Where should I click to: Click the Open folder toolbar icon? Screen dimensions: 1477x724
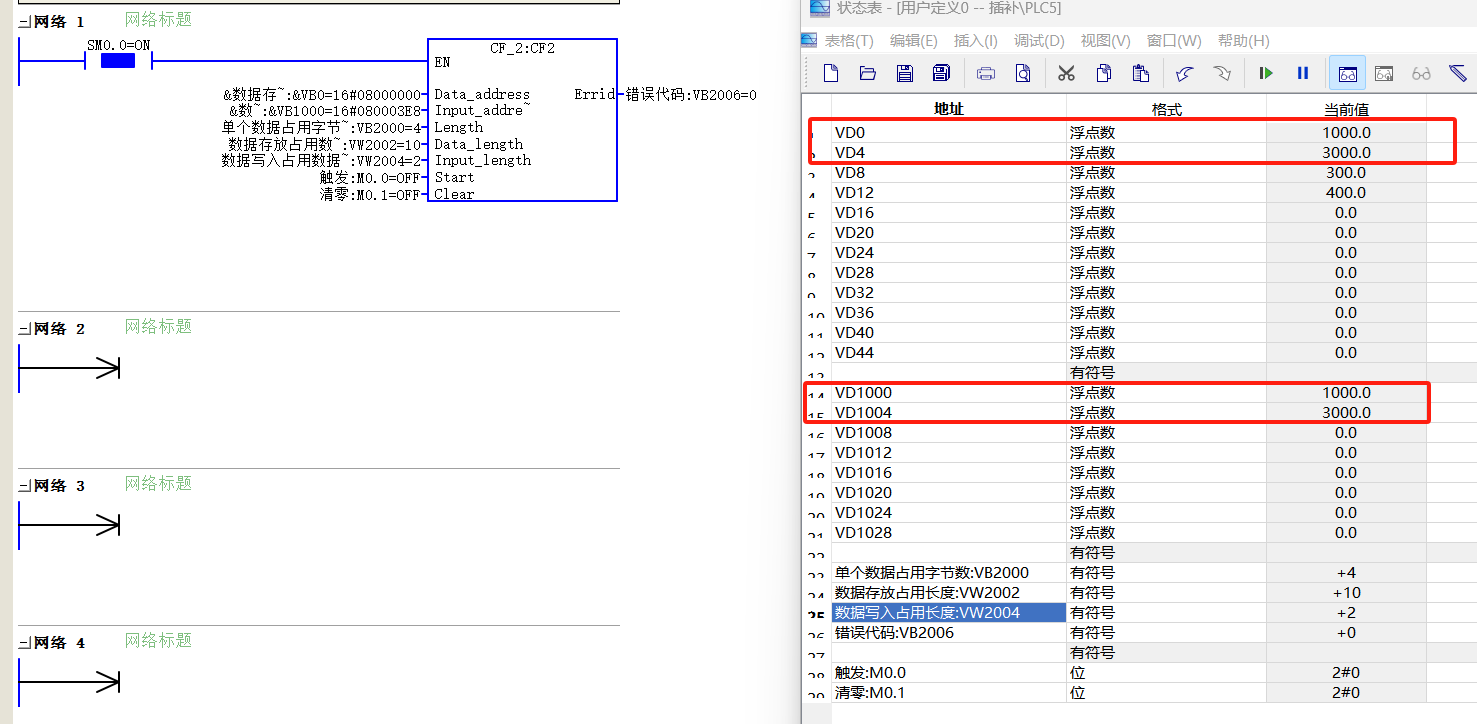click(868, 73)
